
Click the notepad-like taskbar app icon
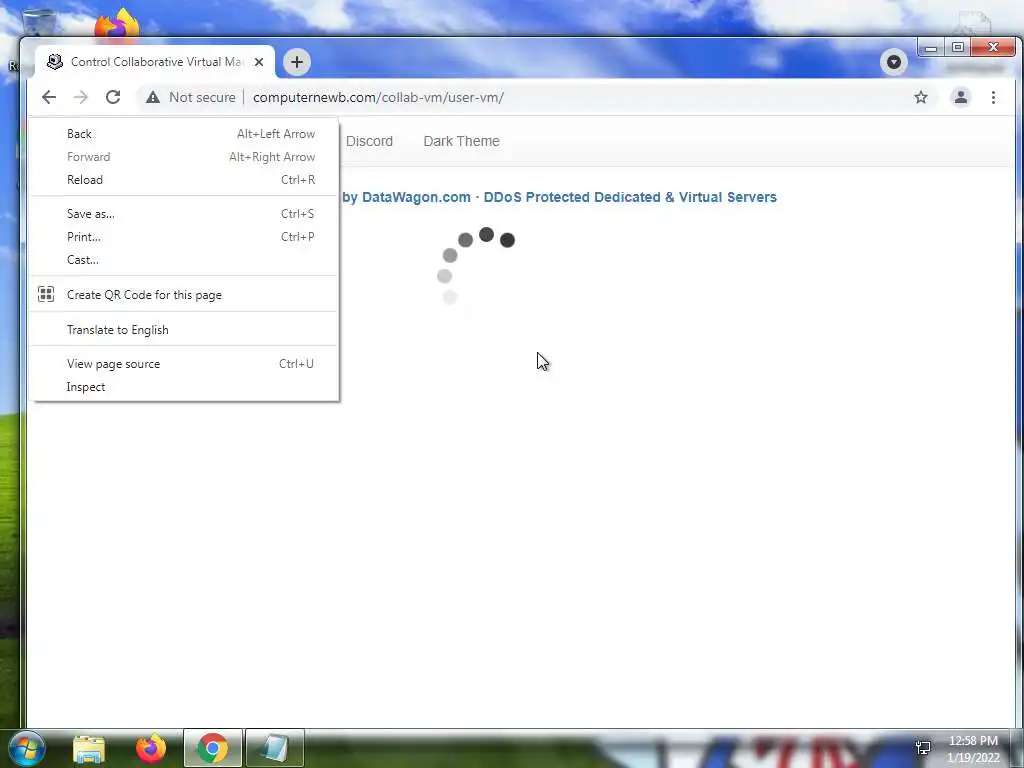pos(275,748)
